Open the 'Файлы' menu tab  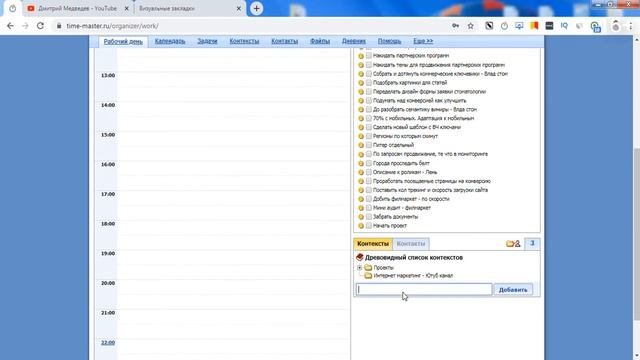click(x=320, y=41)
